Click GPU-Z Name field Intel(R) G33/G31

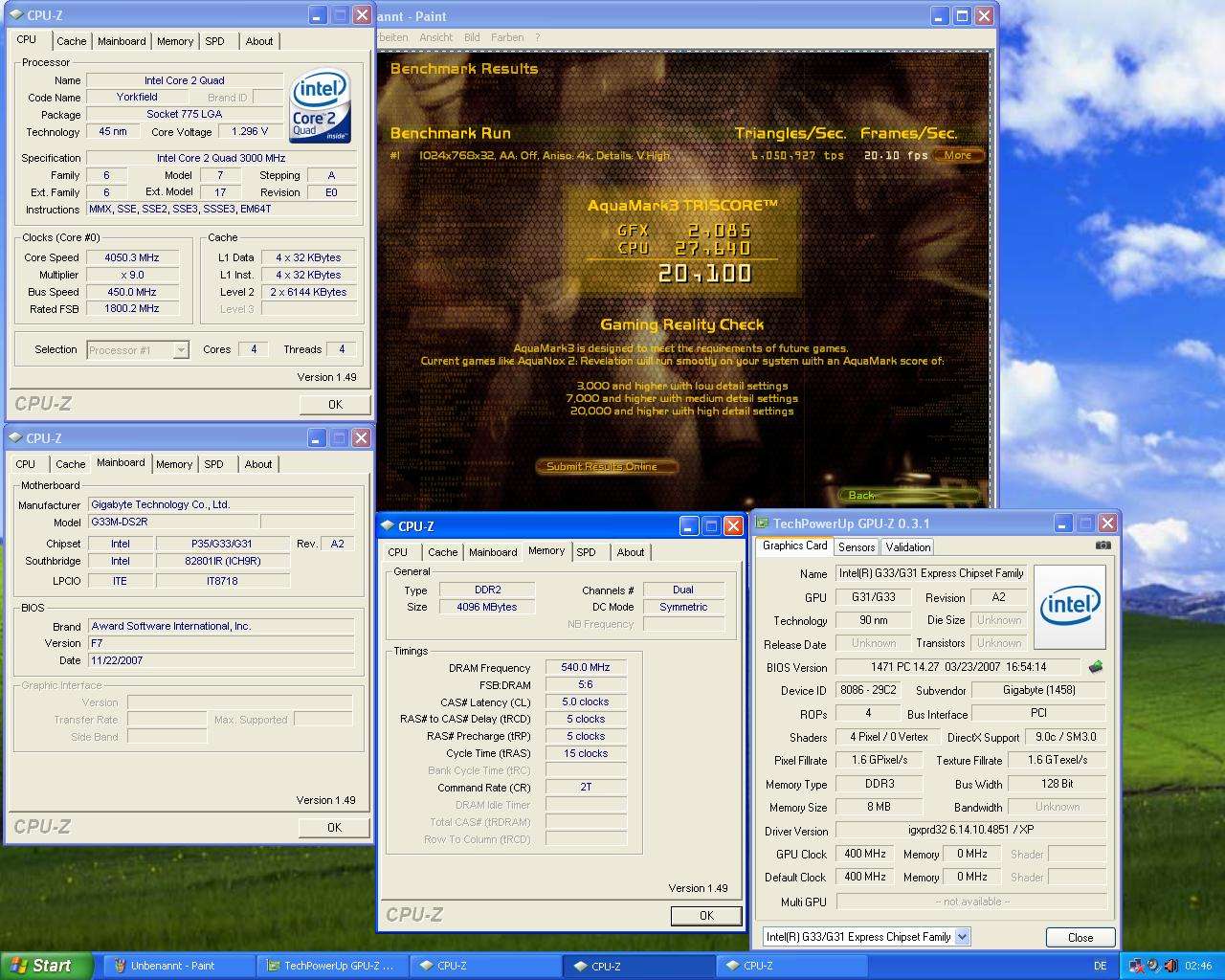tap(931, 573)
